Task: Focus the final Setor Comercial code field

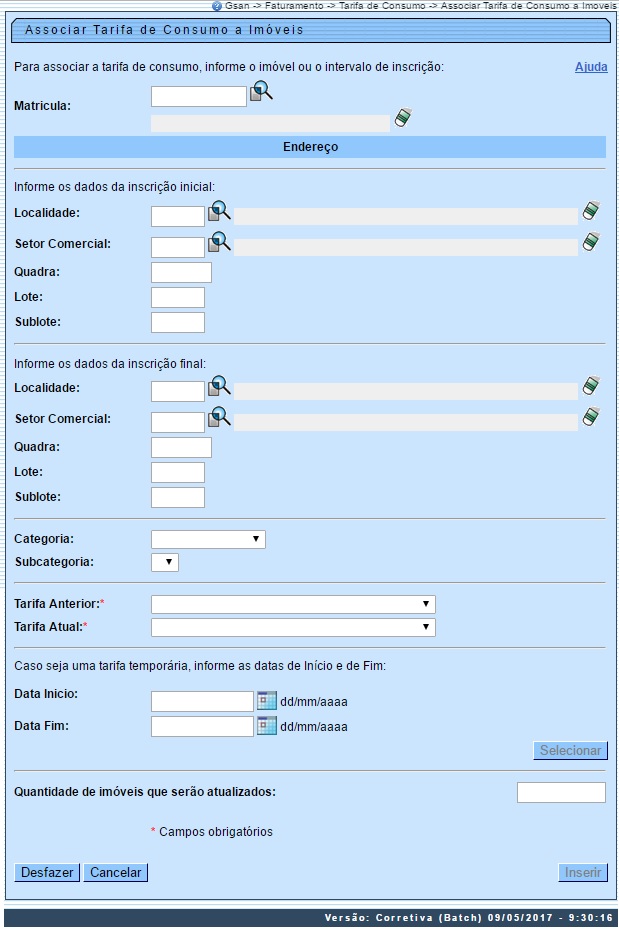Action: tap(178, 422)
